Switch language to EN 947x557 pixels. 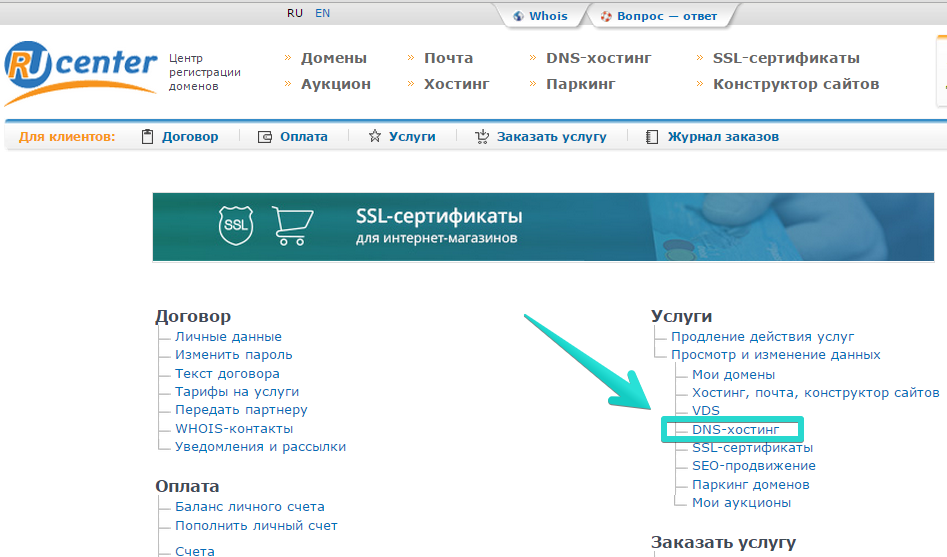tap(323, 13)
